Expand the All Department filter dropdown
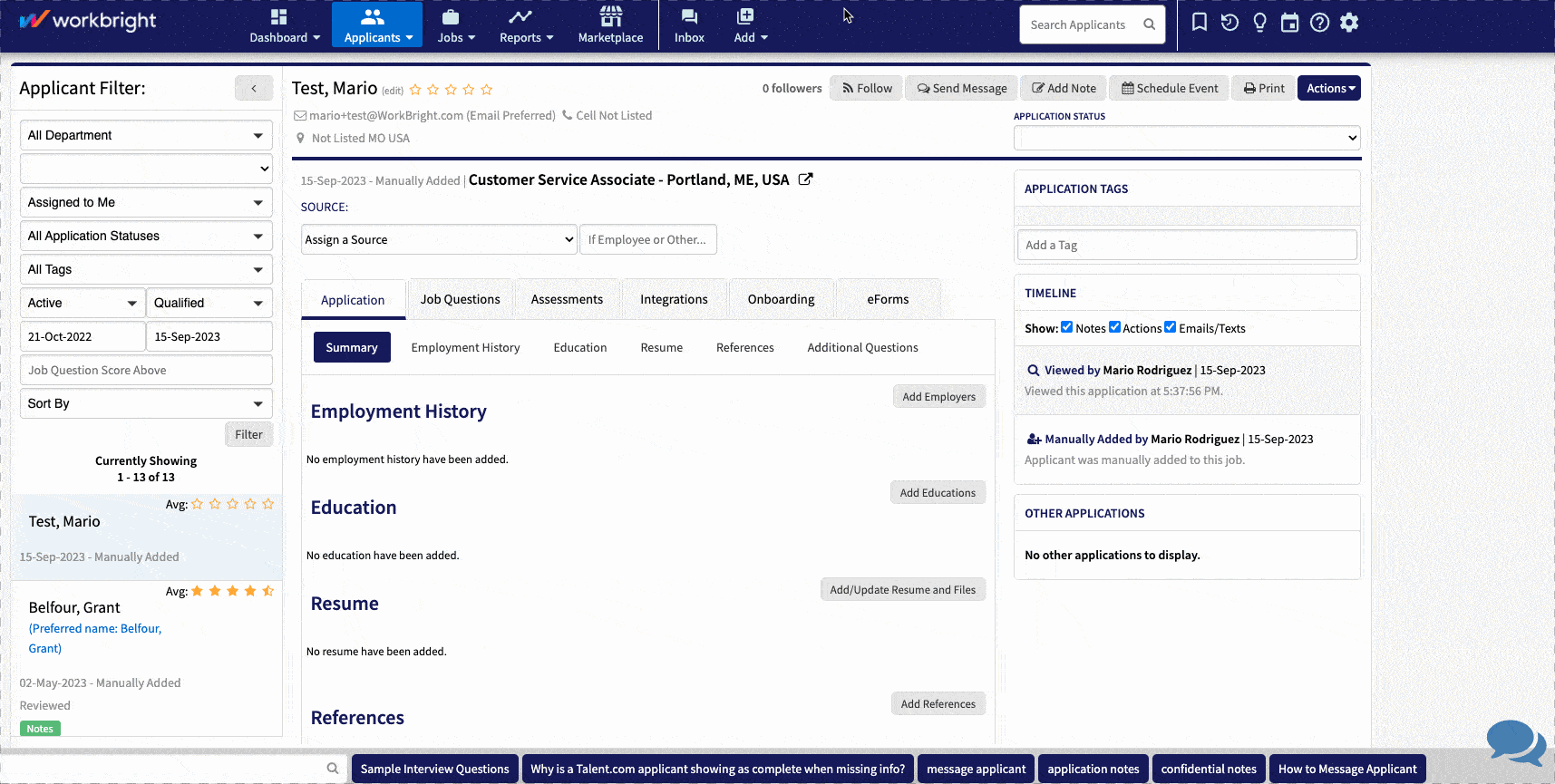Image resolution: width=1555 pixels, height=784 pixels. click(146, 135)
